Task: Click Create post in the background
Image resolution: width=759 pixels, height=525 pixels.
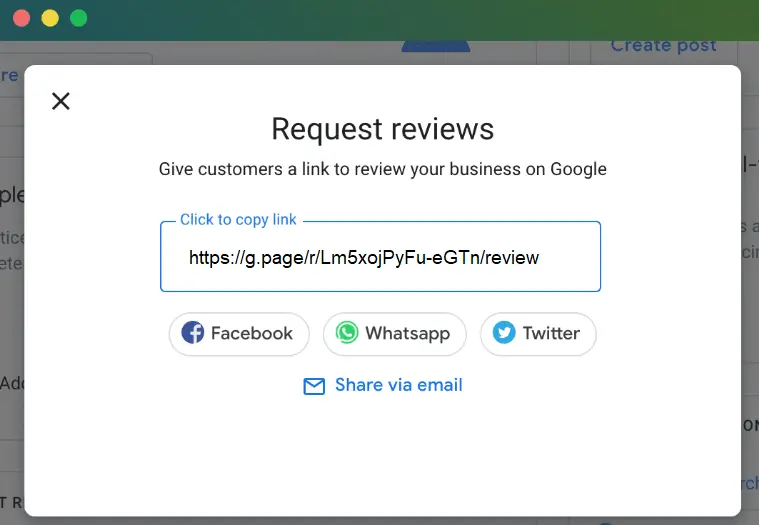Action: [x=663, y=46]
